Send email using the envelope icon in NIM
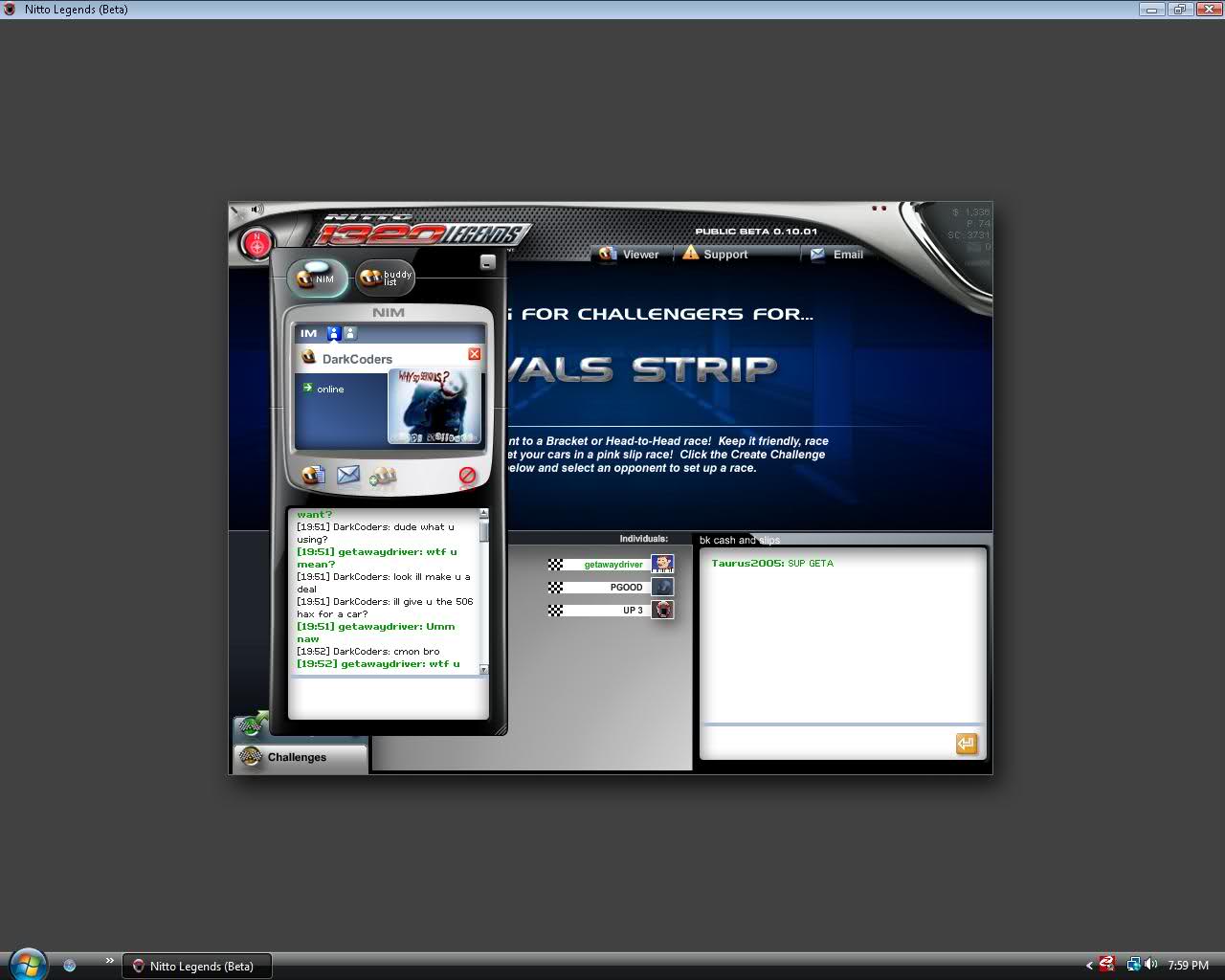This screenshot has height=980, width=1225. click(348, 475)
